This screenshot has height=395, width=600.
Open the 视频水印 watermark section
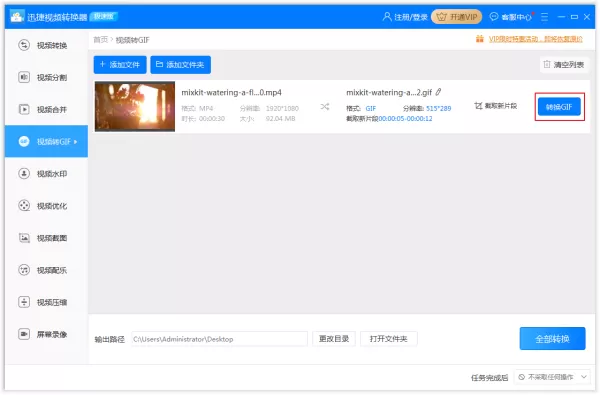(46, 174)
